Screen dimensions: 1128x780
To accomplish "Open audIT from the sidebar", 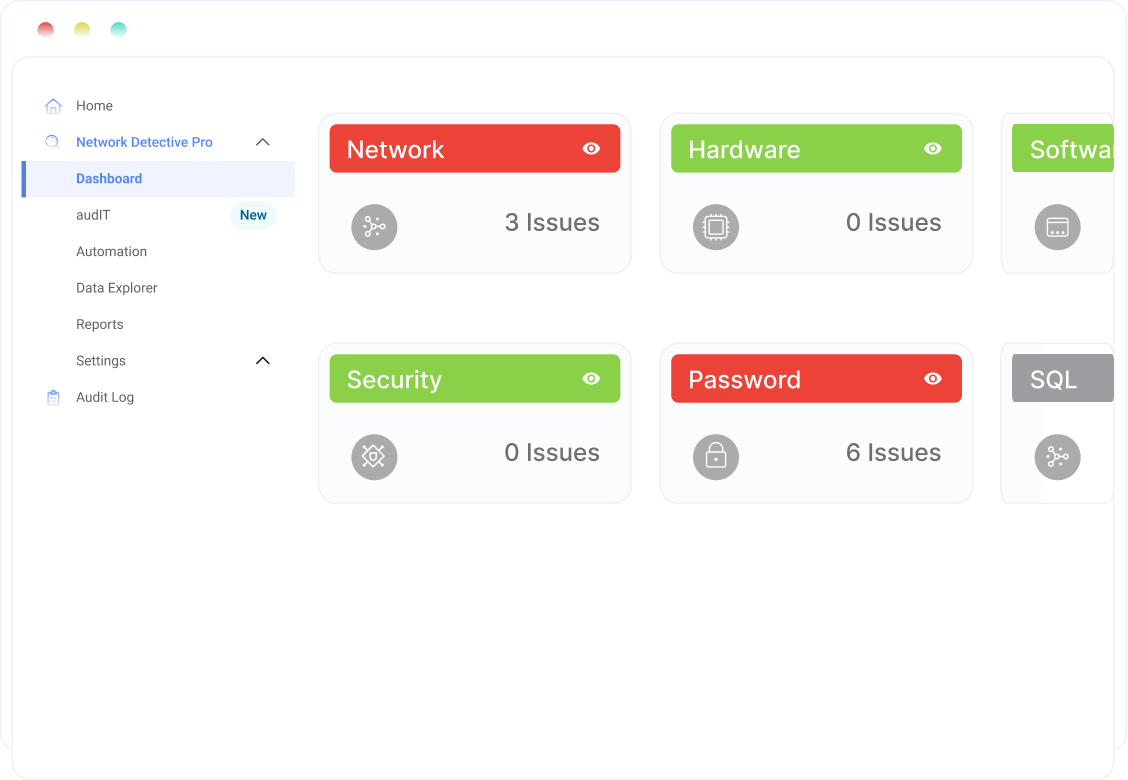I will (x=92, y=215).
